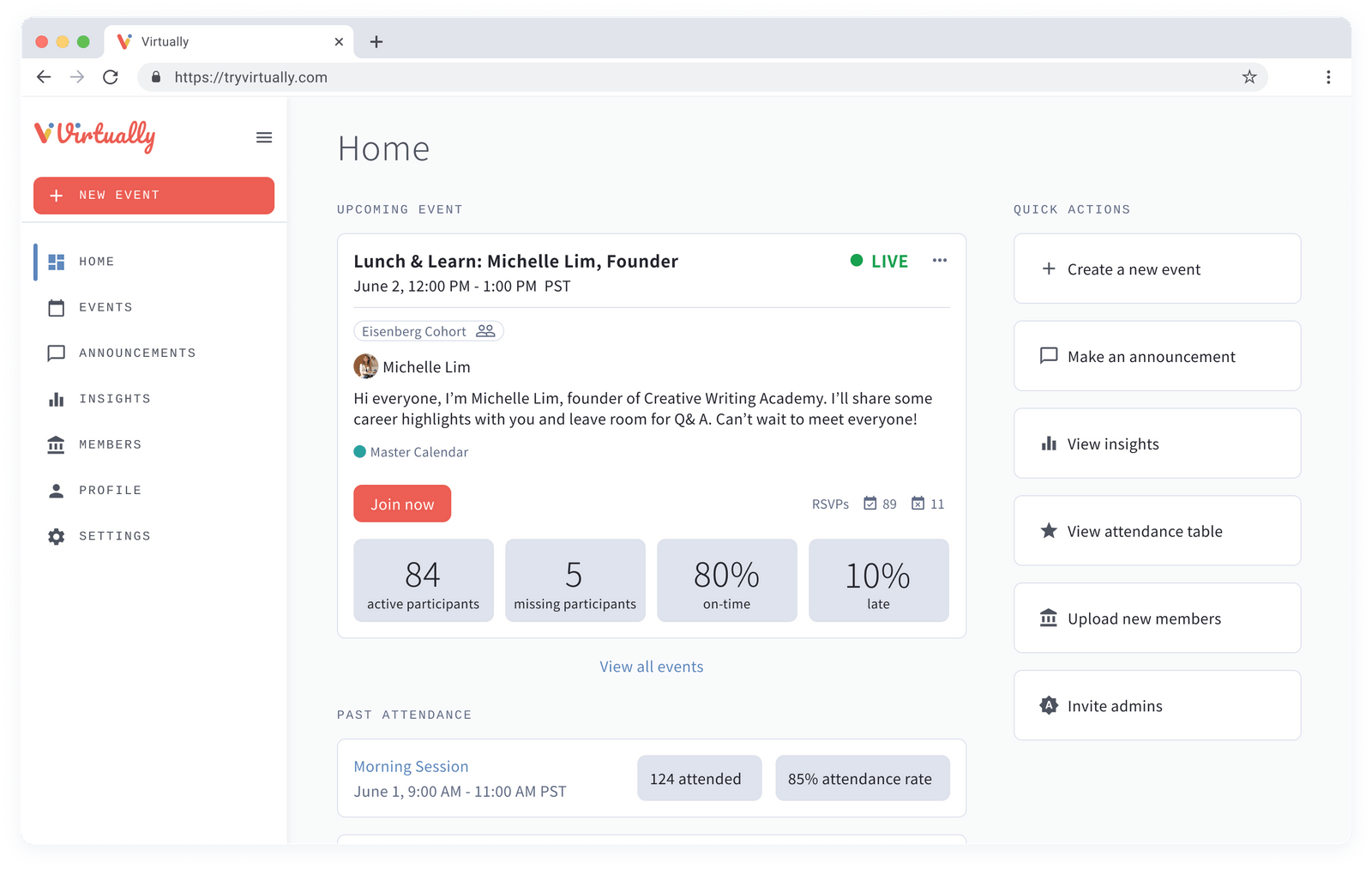Click the Join now button
Viewport: 1372px width, 869px height.
pos(401,504)
